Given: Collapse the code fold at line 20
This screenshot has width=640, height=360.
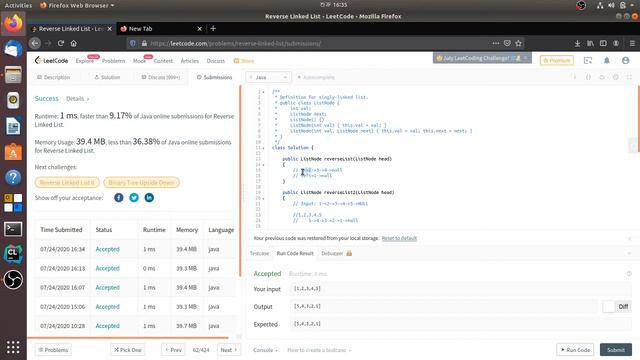Looking at the screenshot, I should pyautogui.click(x=264, y=198).
